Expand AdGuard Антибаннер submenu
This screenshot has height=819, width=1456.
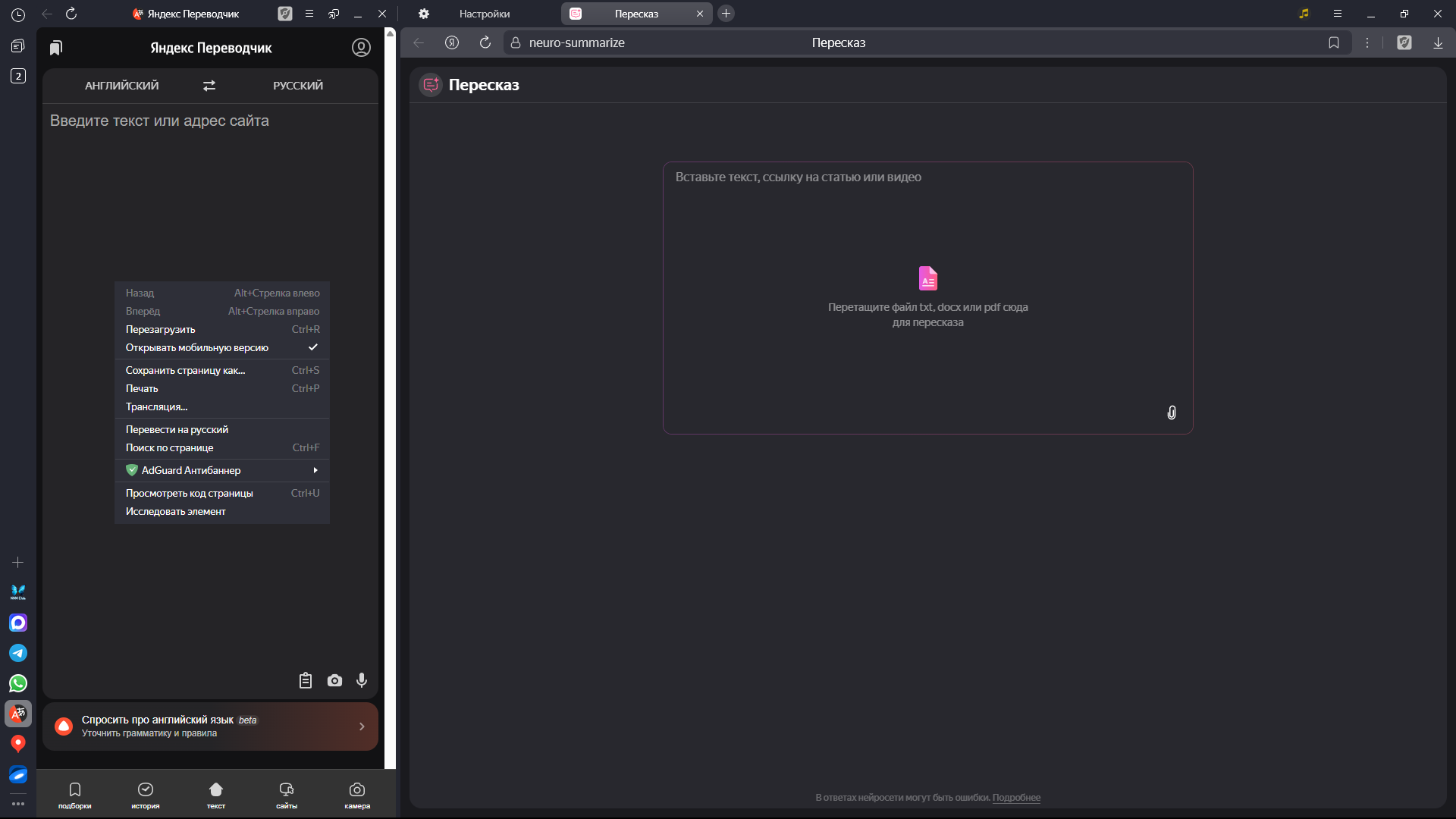(222, 470)
